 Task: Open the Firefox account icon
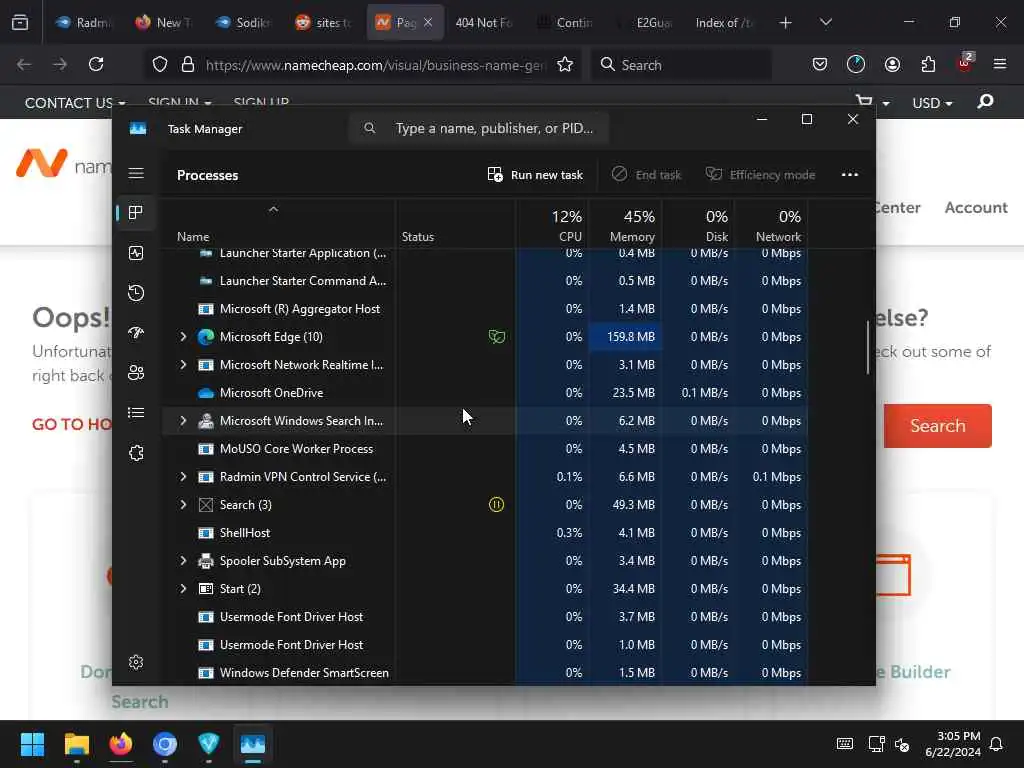tap(892, 64)
